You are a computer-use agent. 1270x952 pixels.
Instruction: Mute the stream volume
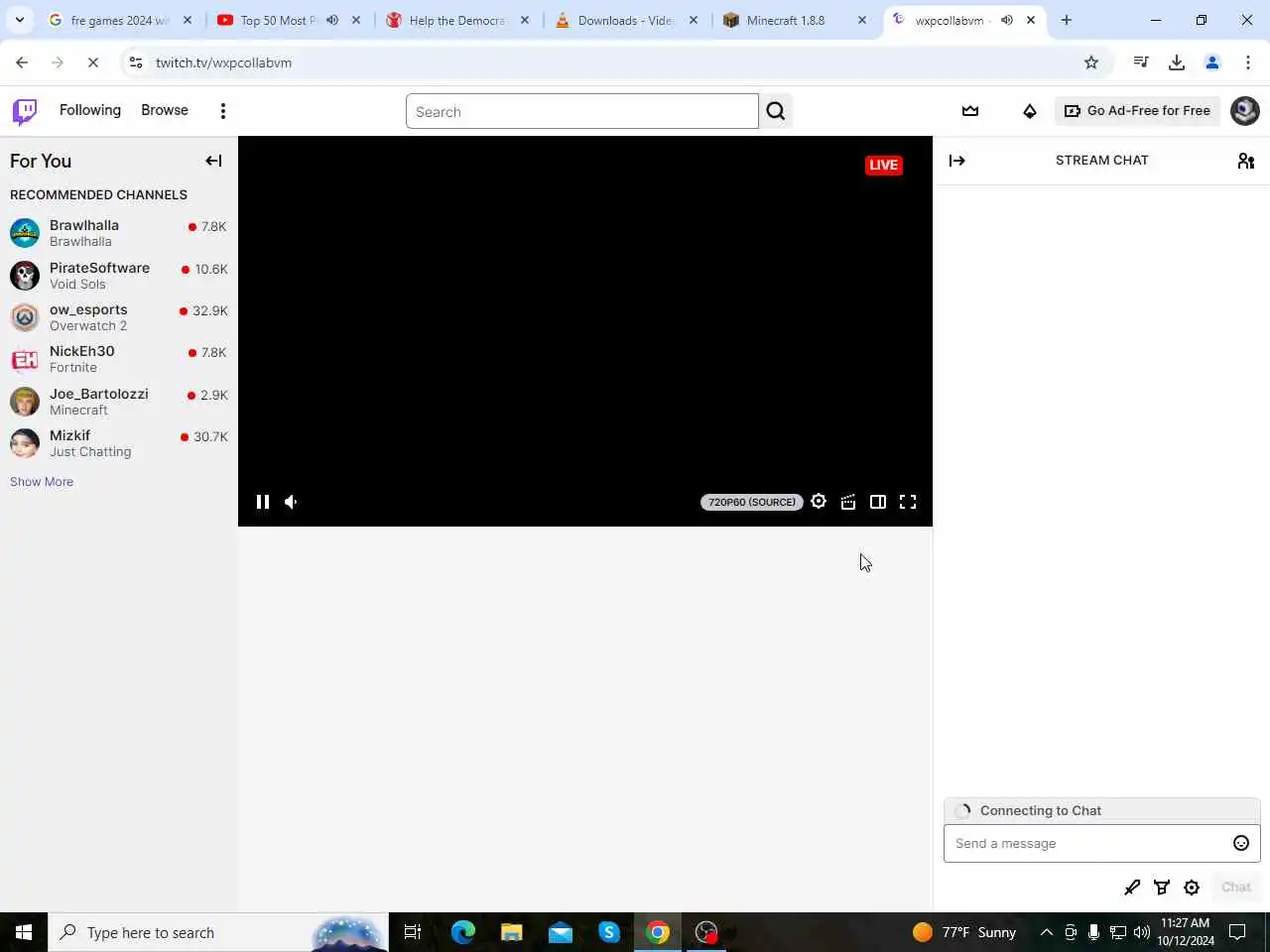pyautogui.click(x=292, y=502)
